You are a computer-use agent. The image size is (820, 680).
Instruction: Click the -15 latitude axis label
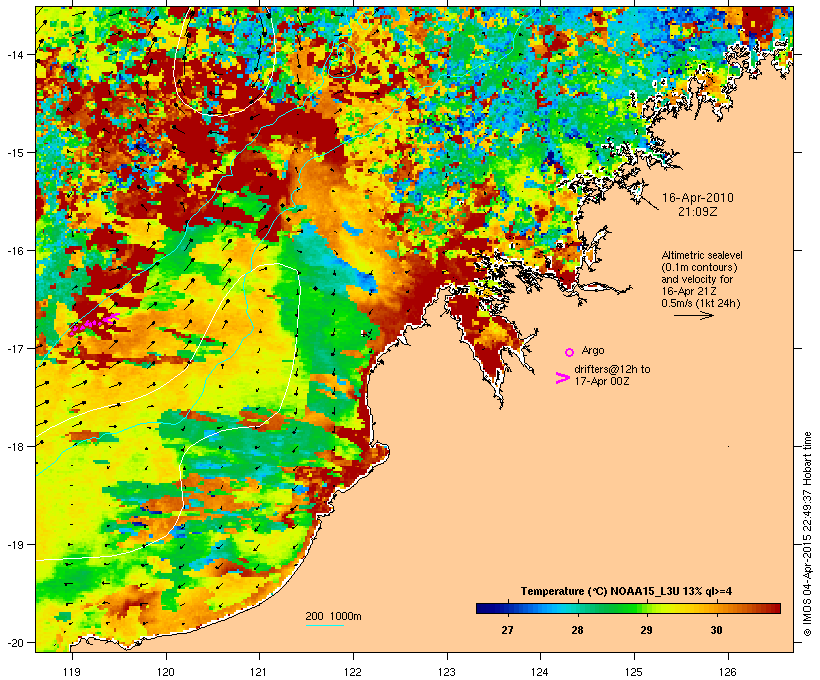15,153
